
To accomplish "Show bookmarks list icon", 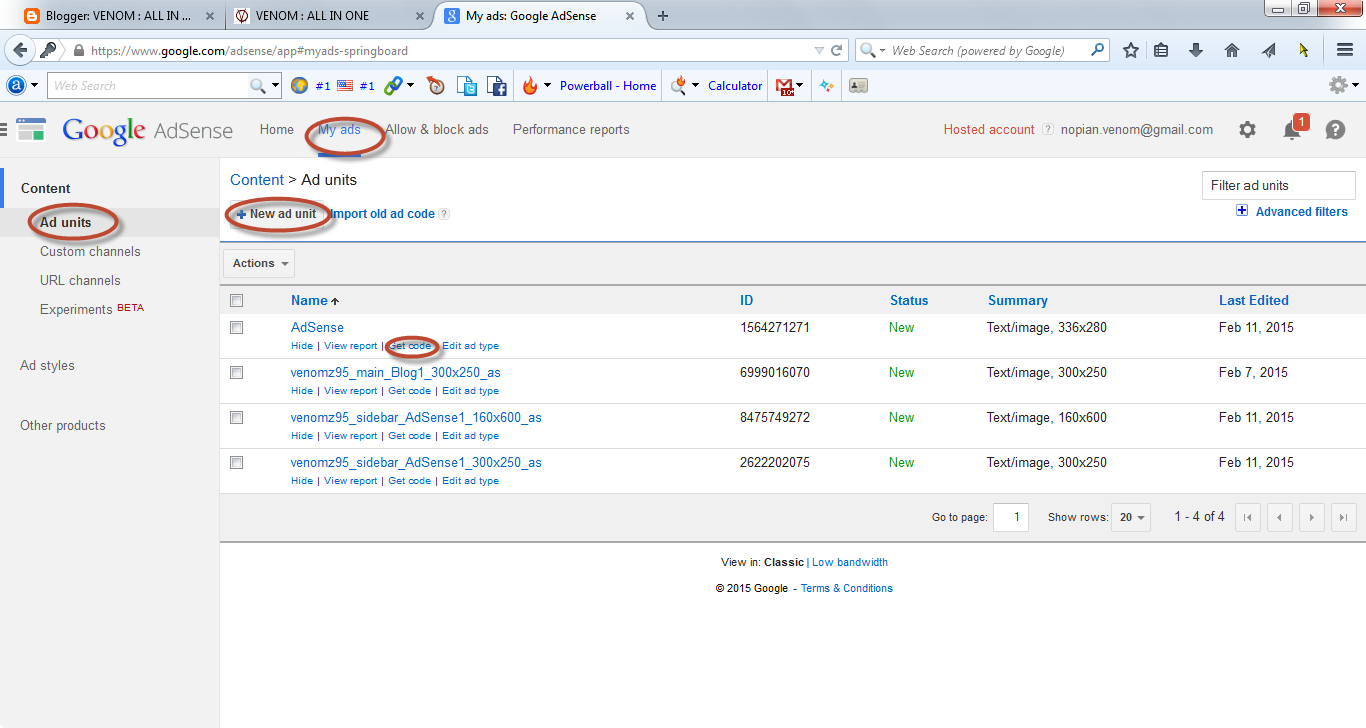I will tap(1161, 50).
